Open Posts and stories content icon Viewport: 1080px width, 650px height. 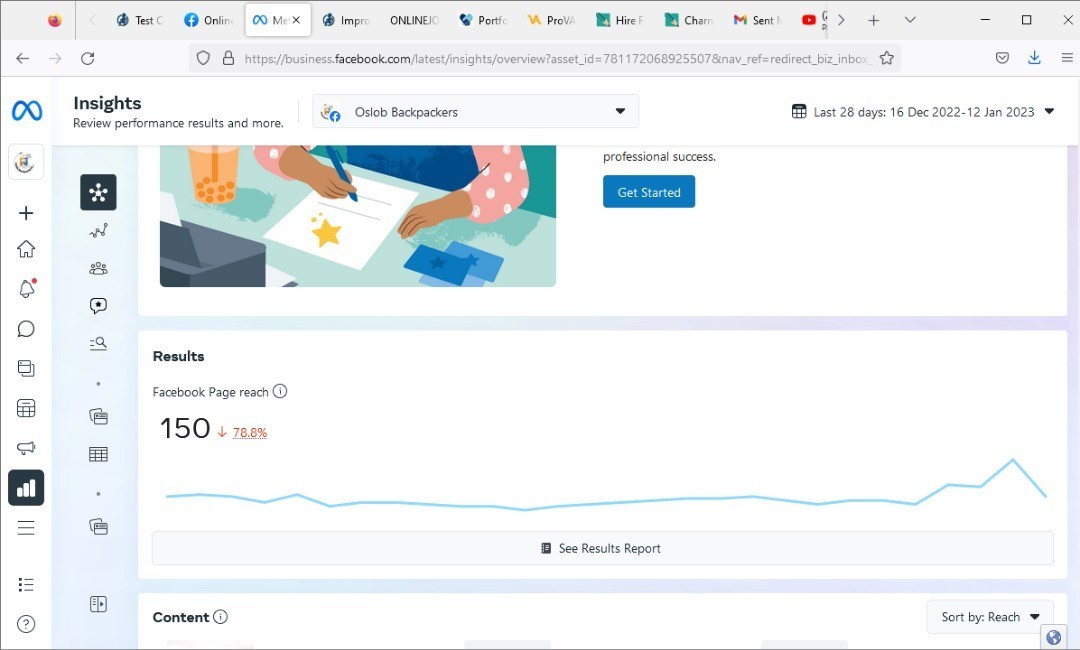pos(26,368)
